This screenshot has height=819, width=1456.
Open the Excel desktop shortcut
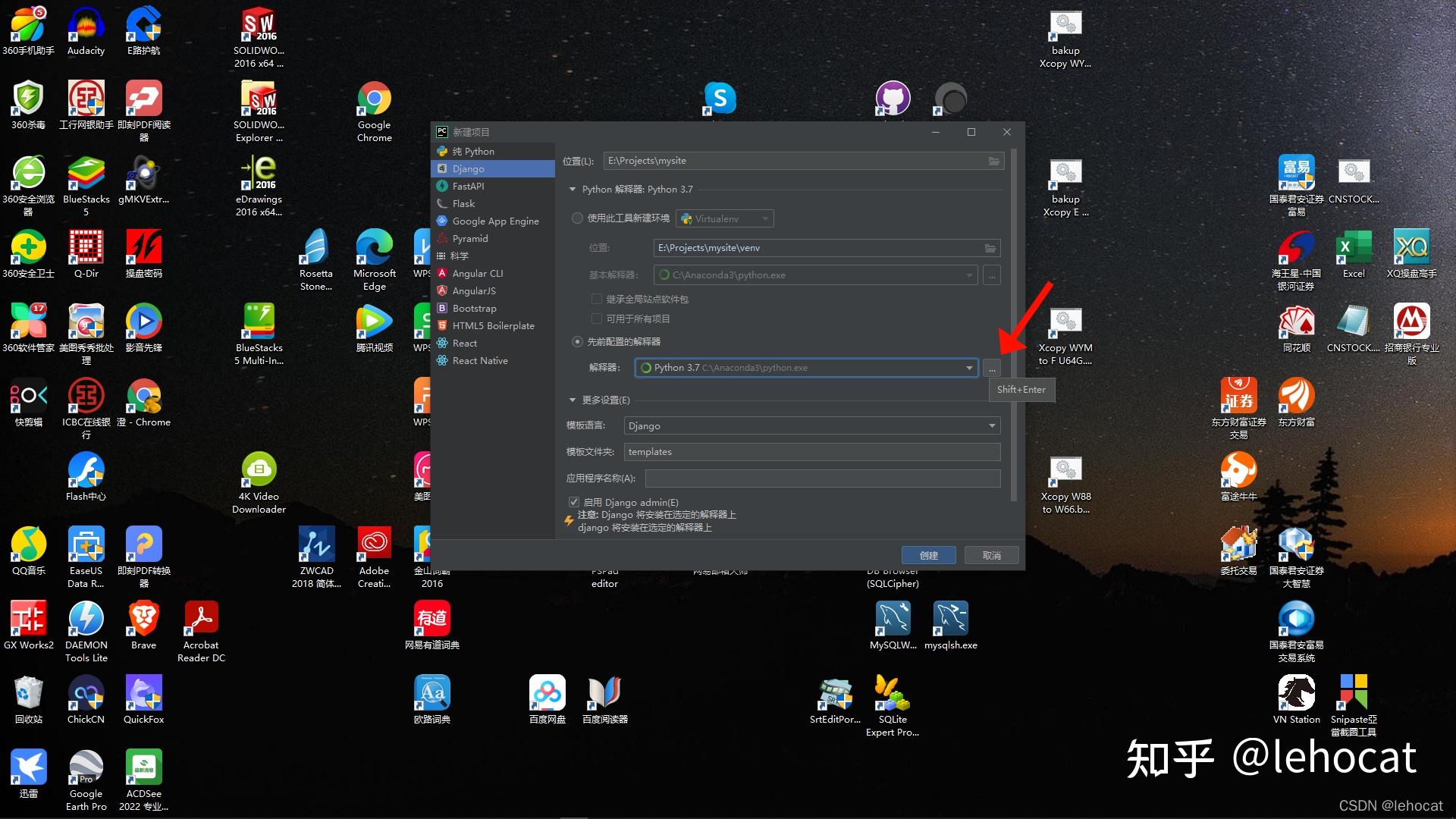[x=1353, y=249]
